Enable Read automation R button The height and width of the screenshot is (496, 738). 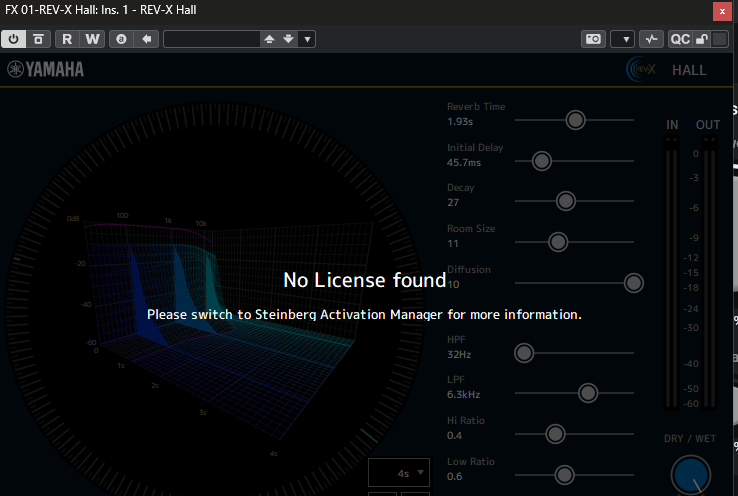(67, 39)
